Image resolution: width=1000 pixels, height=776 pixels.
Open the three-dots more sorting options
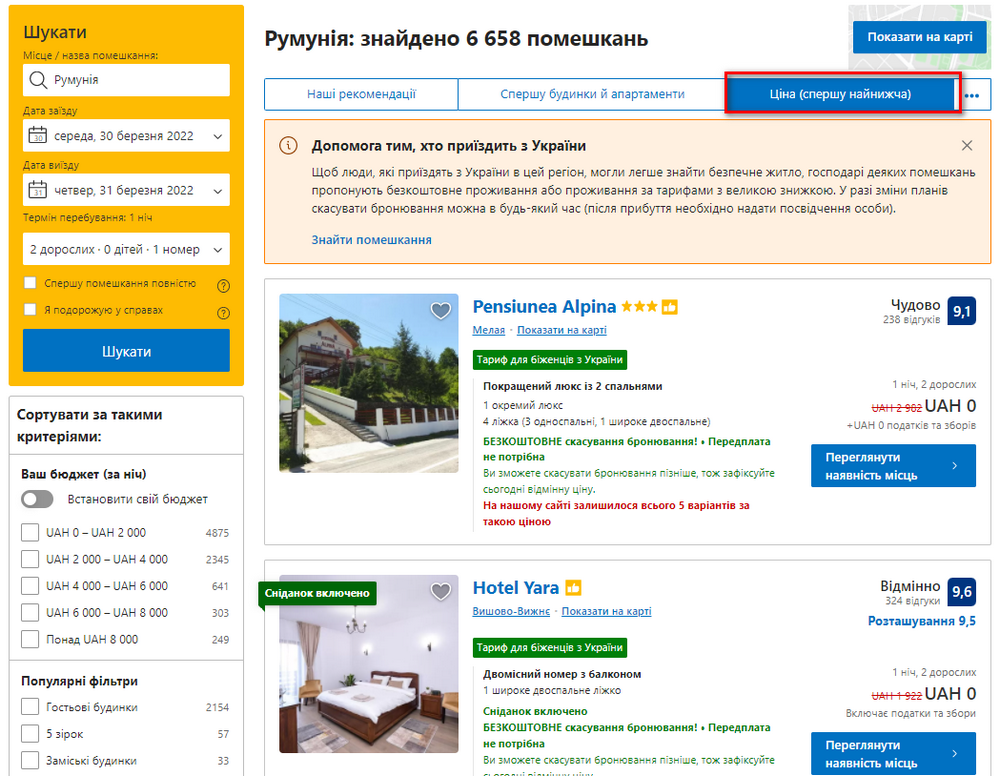[971, 95]
